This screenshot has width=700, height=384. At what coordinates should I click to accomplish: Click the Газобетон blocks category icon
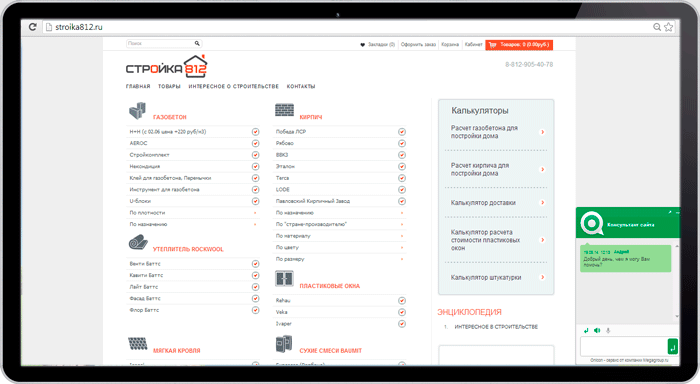pos(138,111)
